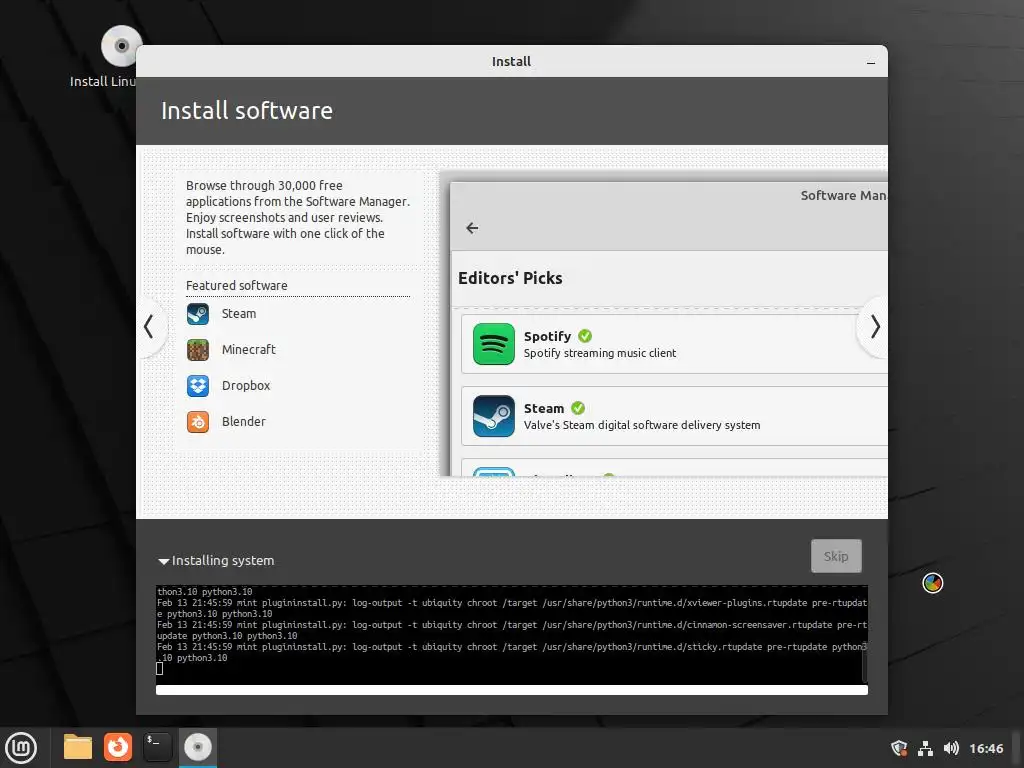The height and width of the screenshot is (768, 1024).
Task: Launch Firefox from the panel
Action: coord(118,747)
